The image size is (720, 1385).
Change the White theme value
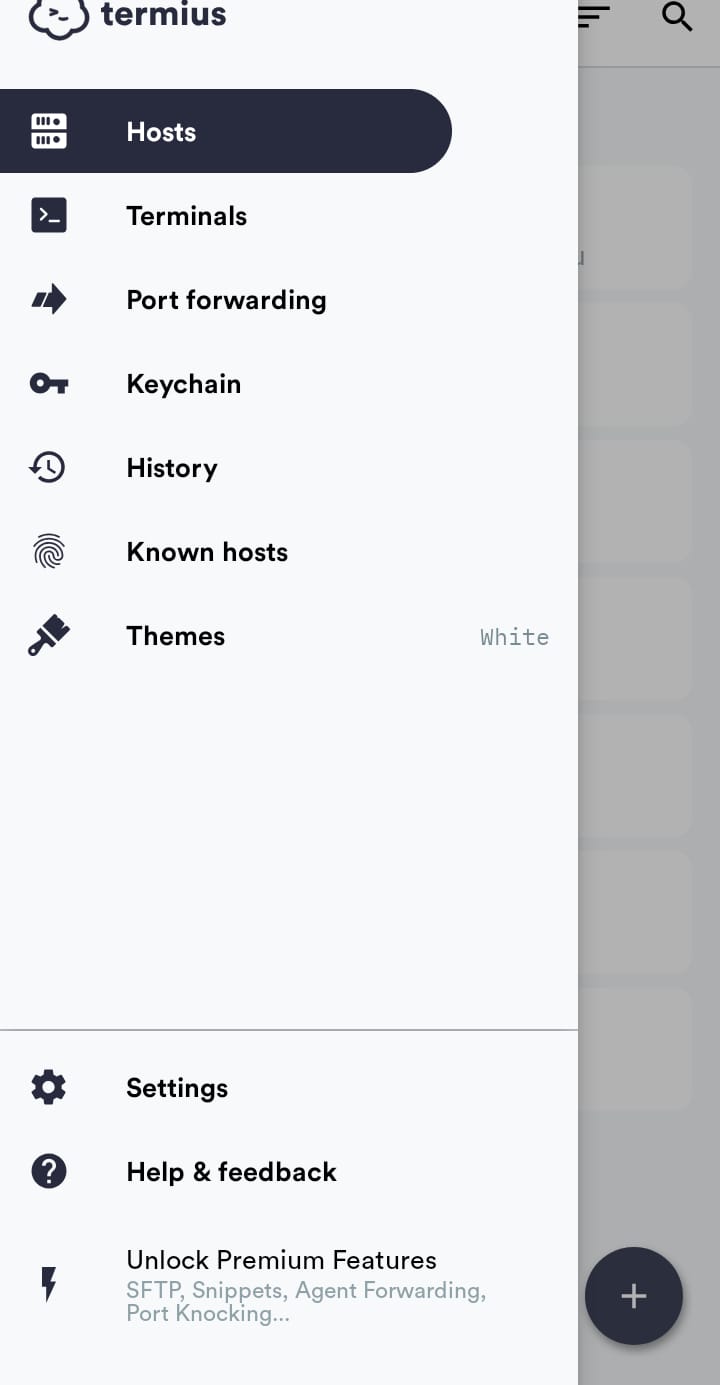pyautogui.click(x=514, y=637)
